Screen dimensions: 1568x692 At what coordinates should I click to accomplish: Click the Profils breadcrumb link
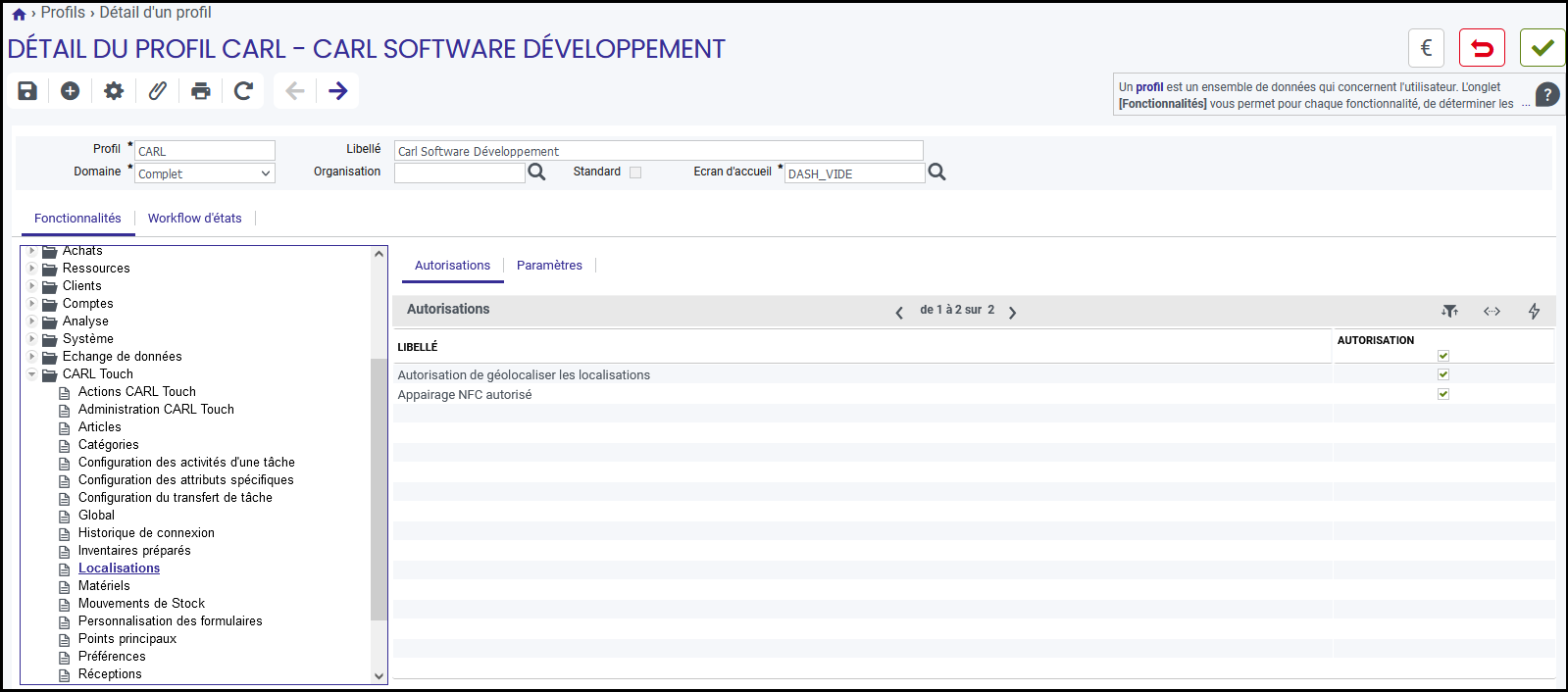[x=63, y=13]
